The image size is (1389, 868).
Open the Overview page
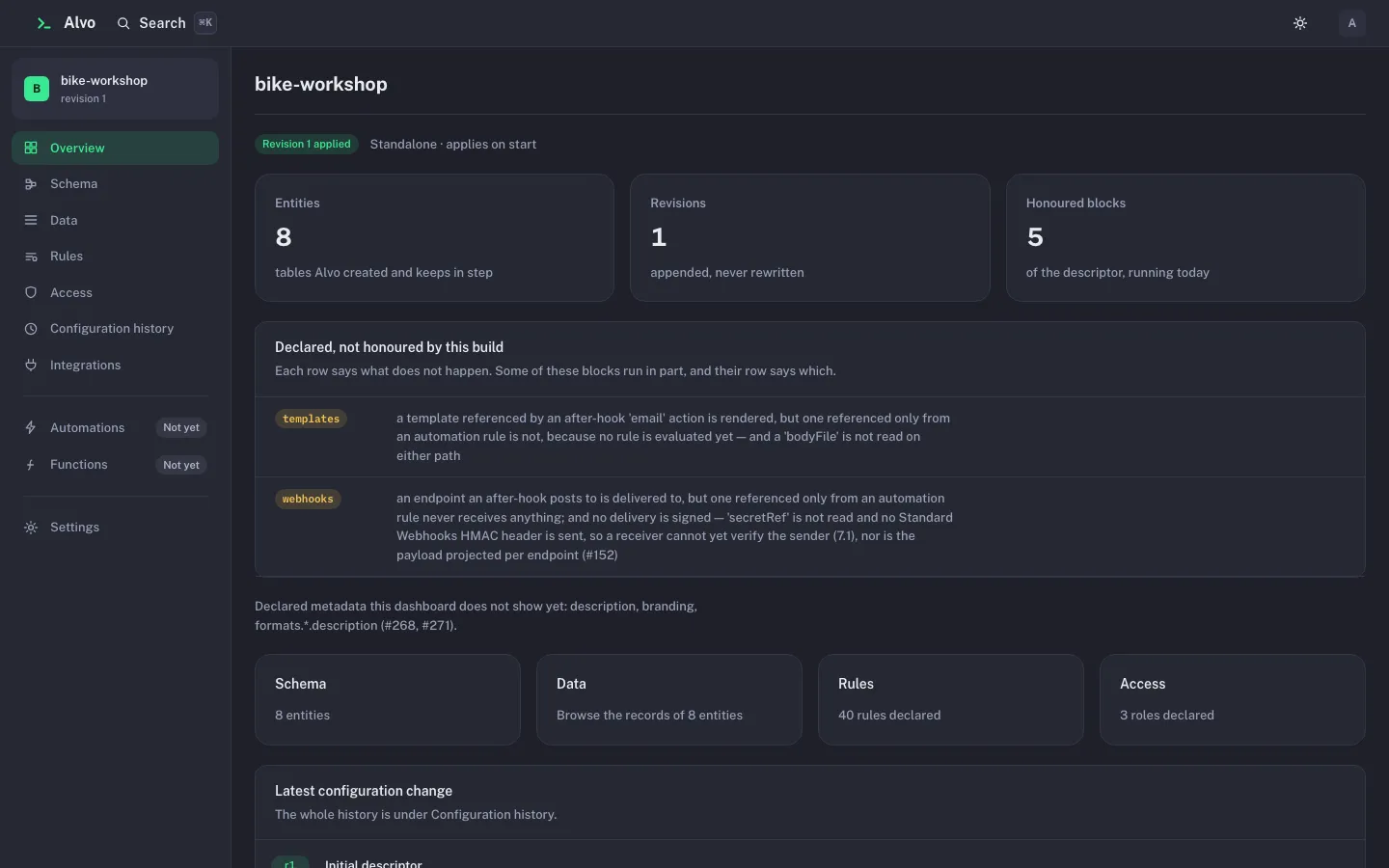[115, 148]
